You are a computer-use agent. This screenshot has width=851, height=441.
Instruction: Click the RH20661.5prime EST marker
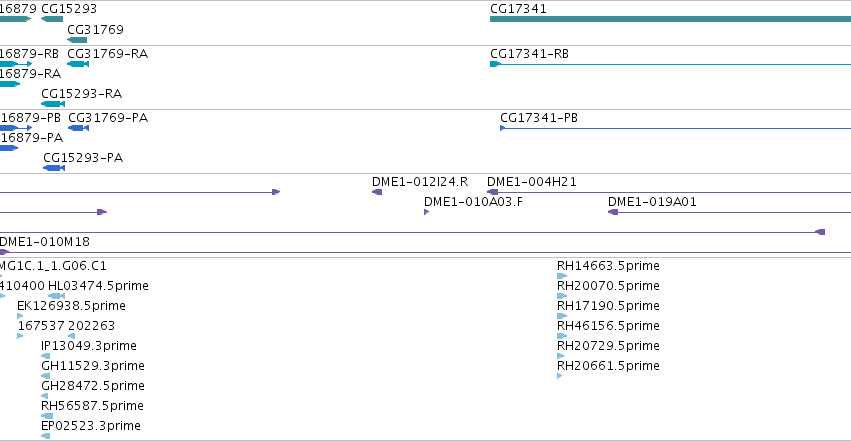[x=560, y=376]
